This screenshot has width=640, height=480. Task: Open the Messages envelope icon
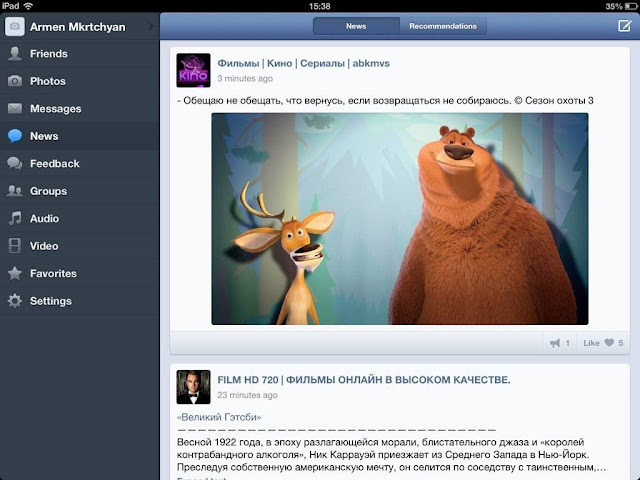pos(15,108)
